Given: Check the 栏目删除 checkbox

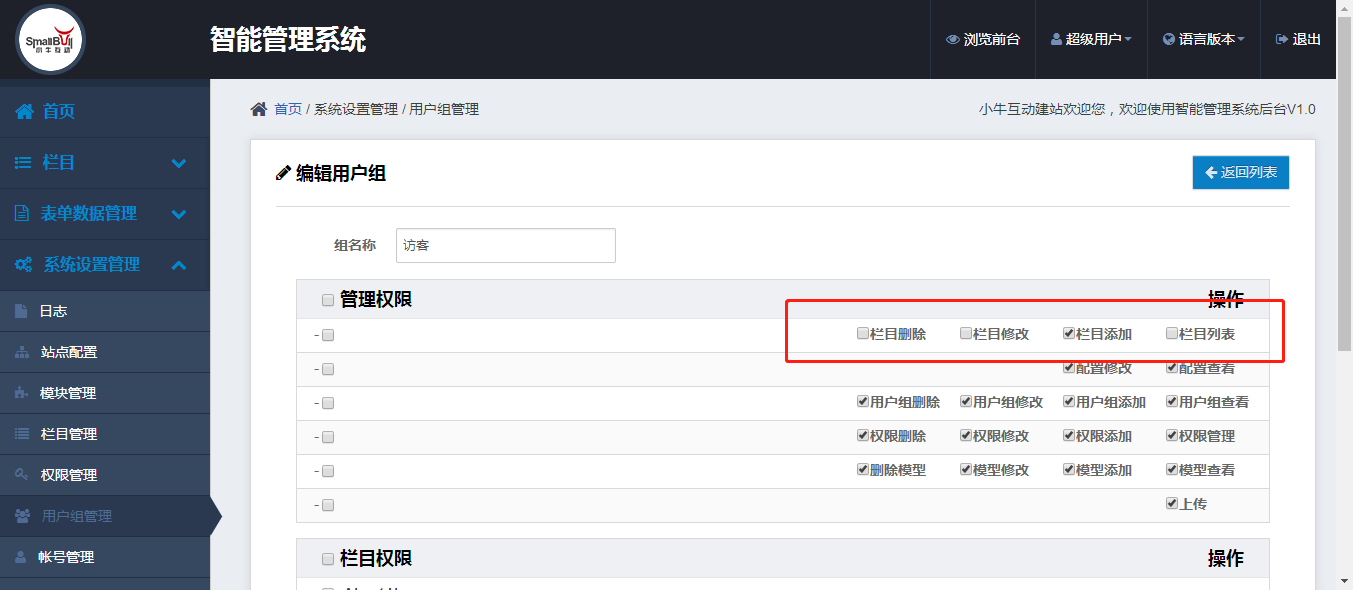Looking at the screenshot, I should (863, 333).
